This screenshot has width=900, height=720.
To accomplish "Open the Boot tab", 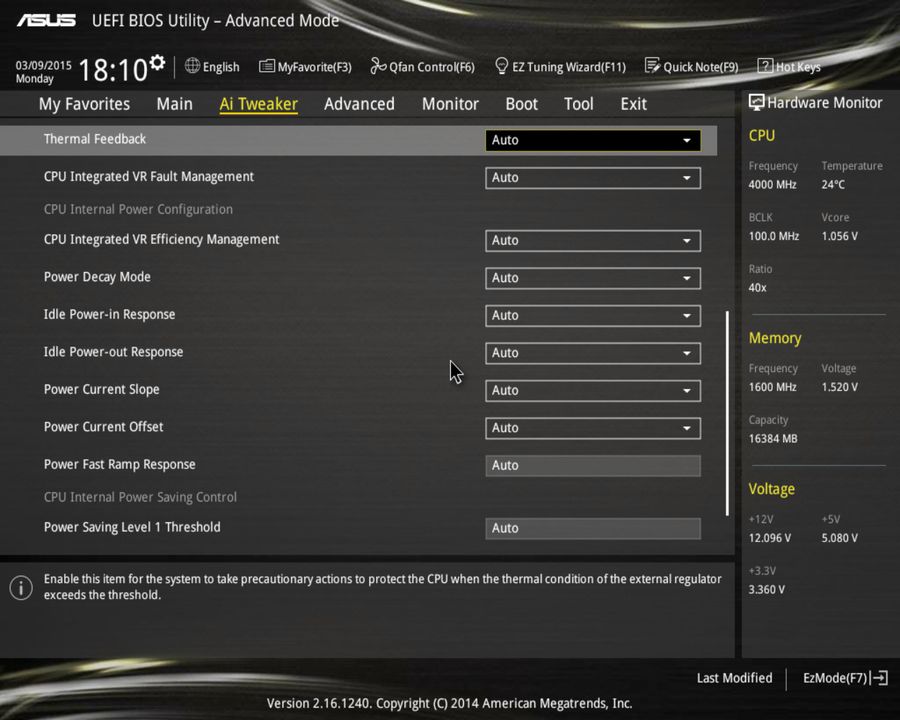I will click(521, 103).
